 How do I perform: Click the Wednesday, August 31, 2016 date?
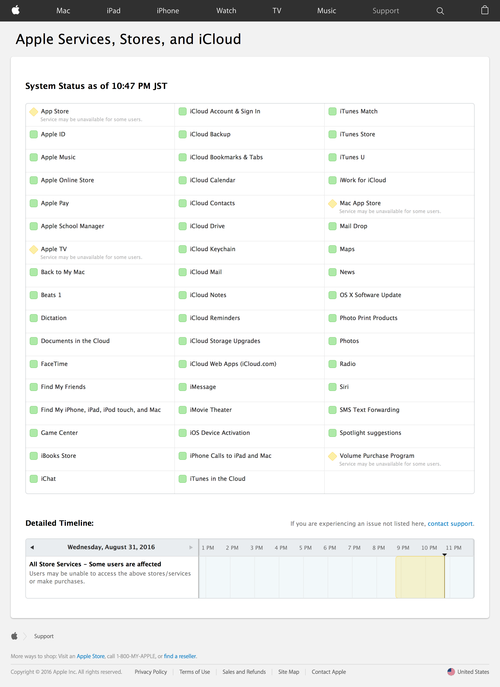pos(111,547)
